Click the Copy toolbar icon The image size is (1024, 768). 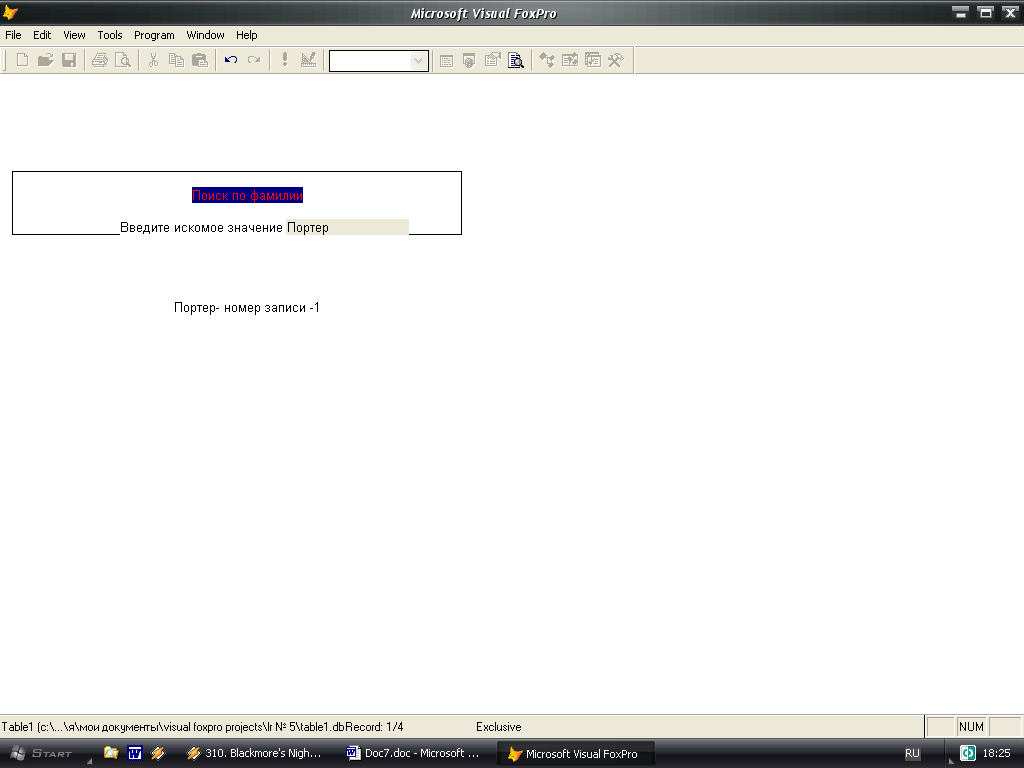[176, 60]
